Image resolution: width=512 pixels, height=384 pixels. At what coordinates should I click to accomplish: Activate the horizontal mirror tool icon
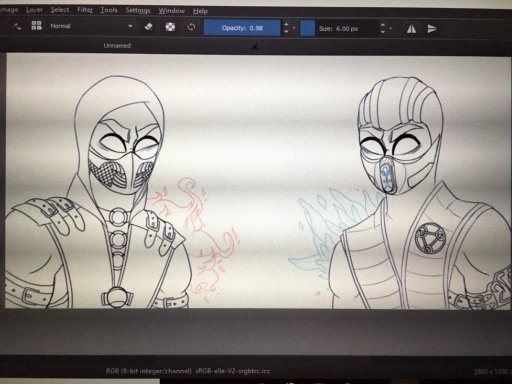point(411,29)
